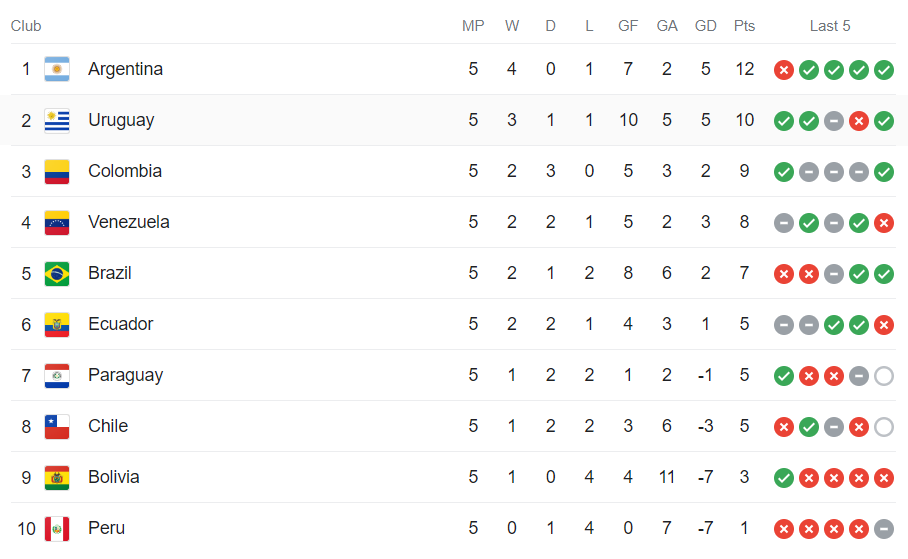Viewport: 908px width, 559px height.
Task: Click Peru's most recent draw icon
Action: click(x=884, y=528)
